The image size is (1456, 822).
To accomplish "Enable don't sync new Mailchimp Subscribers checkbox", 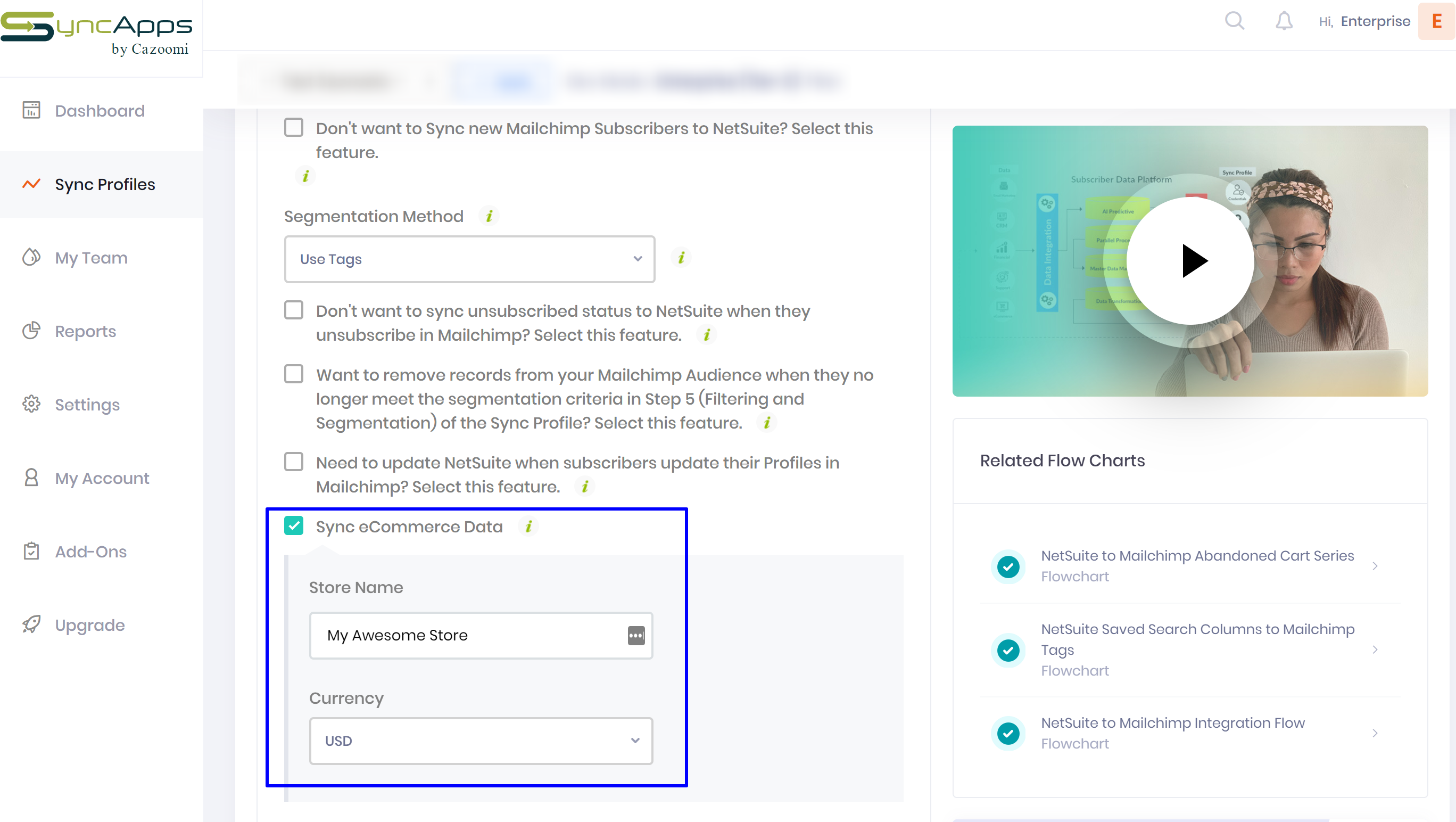I will click(x=293, y=127).
